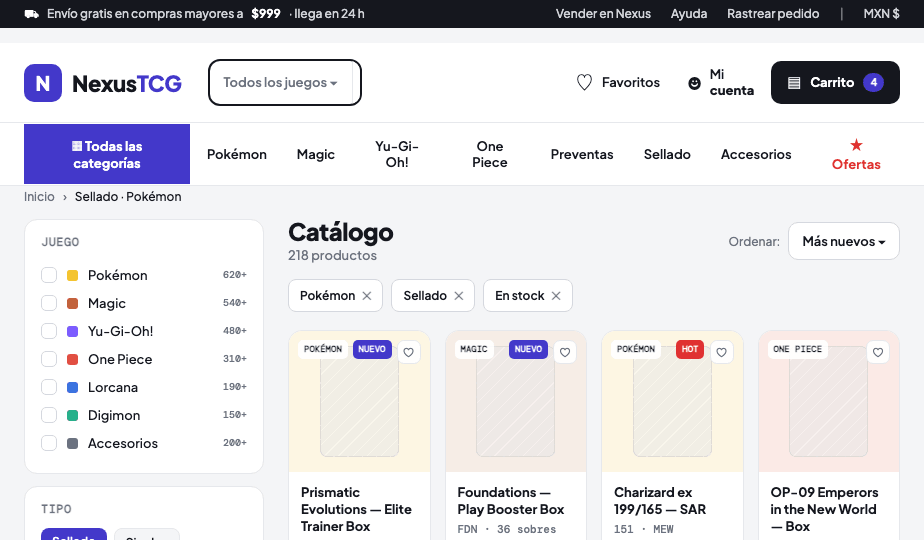
Task: Check the One Piece game filter checkbox
Action: point(49,359)
